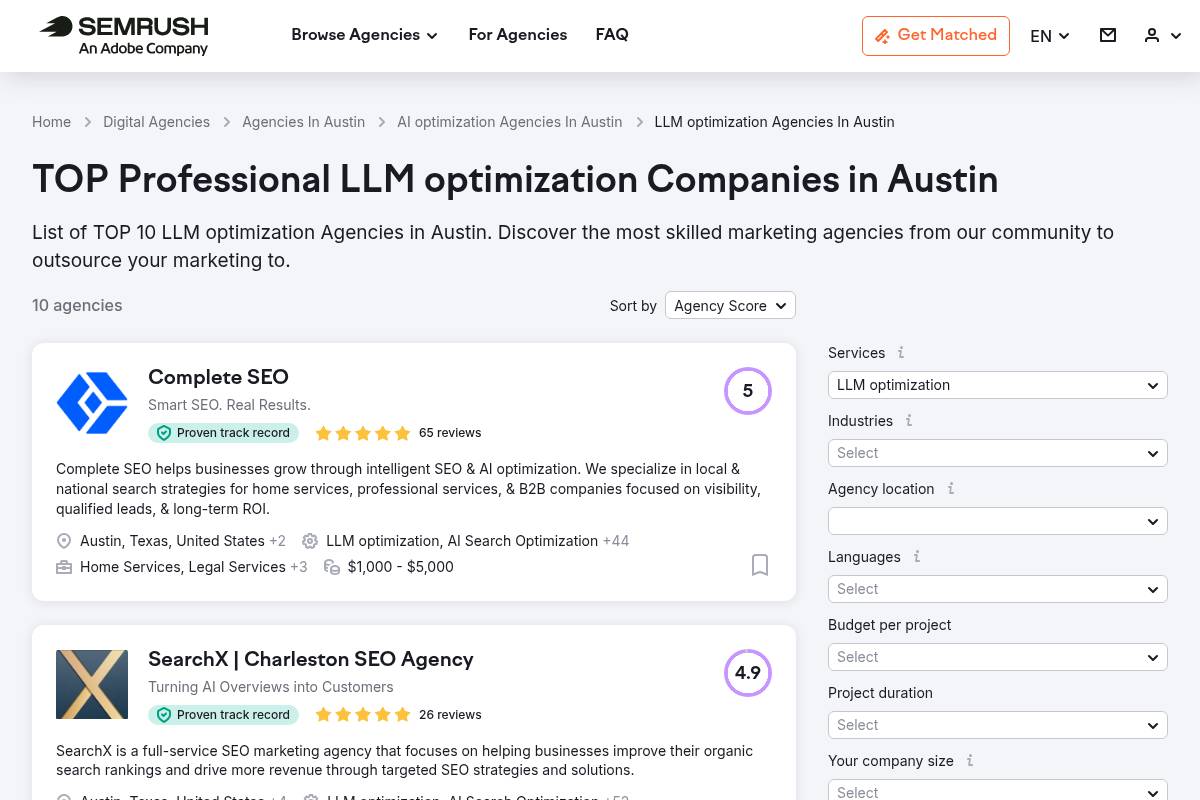Click tagline Turning AI Overviews into Customers
The image size is (1200, 800).
tap(271, 687)
